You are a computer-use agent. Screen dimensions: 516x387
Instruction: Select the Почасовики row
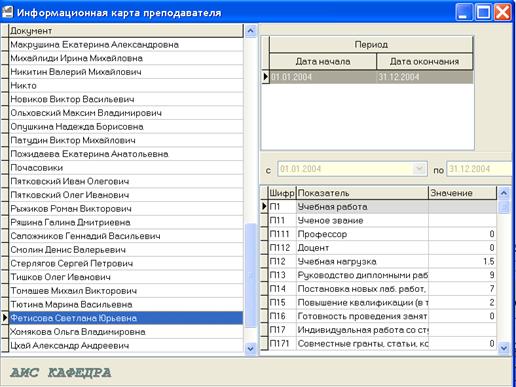point(126,168)
